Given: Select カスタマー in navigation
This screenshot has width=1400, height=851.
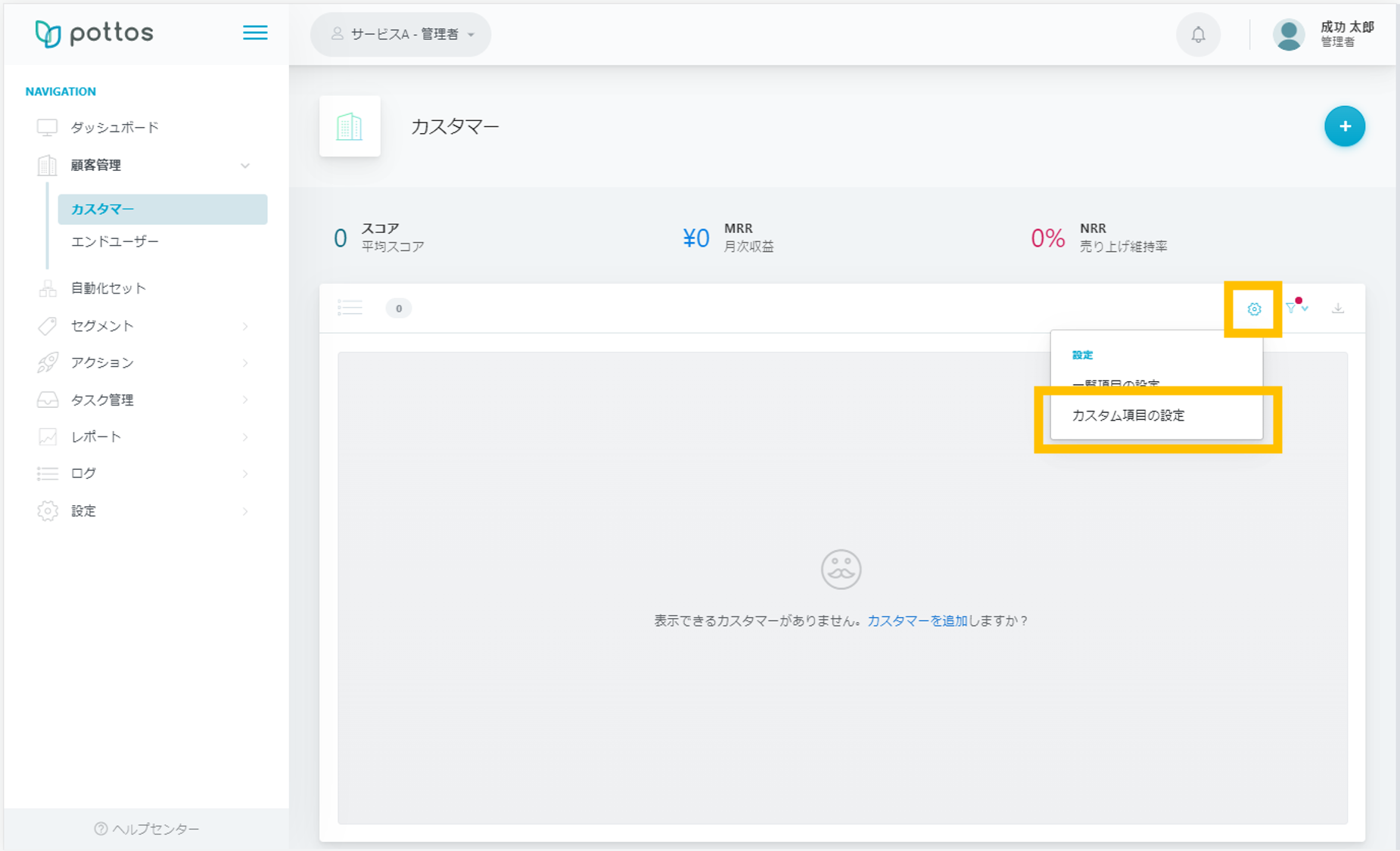Looking at the screenshot, I should tap(163, 210).
